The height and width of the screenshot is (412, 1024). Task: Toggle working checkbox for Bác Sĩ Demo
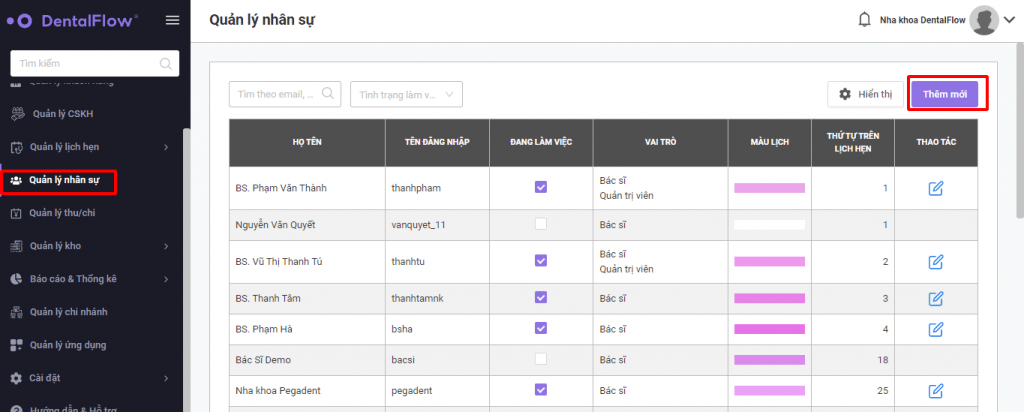pyautogui.click(x=541, y=358)
